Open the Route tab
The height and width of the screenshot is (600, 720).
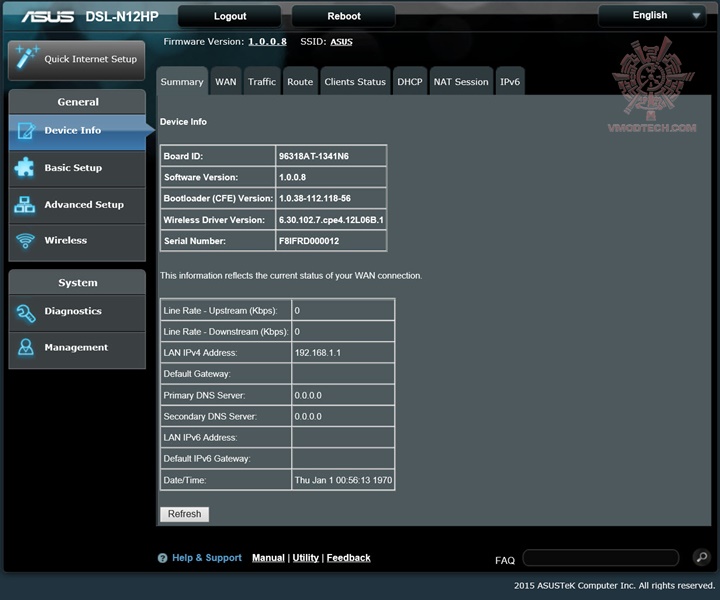click(x=300, y=82)
